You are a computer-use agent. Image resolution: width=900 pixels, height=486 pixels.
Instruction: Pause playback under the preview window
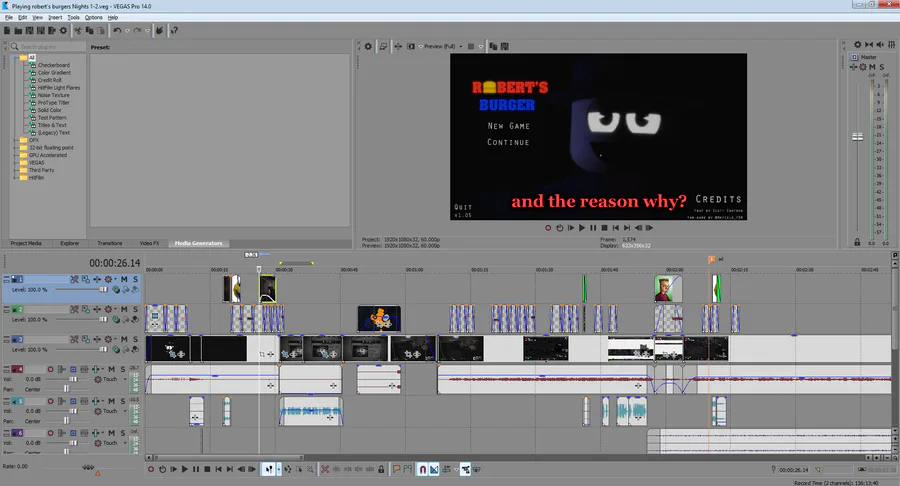tap(593, 228)
